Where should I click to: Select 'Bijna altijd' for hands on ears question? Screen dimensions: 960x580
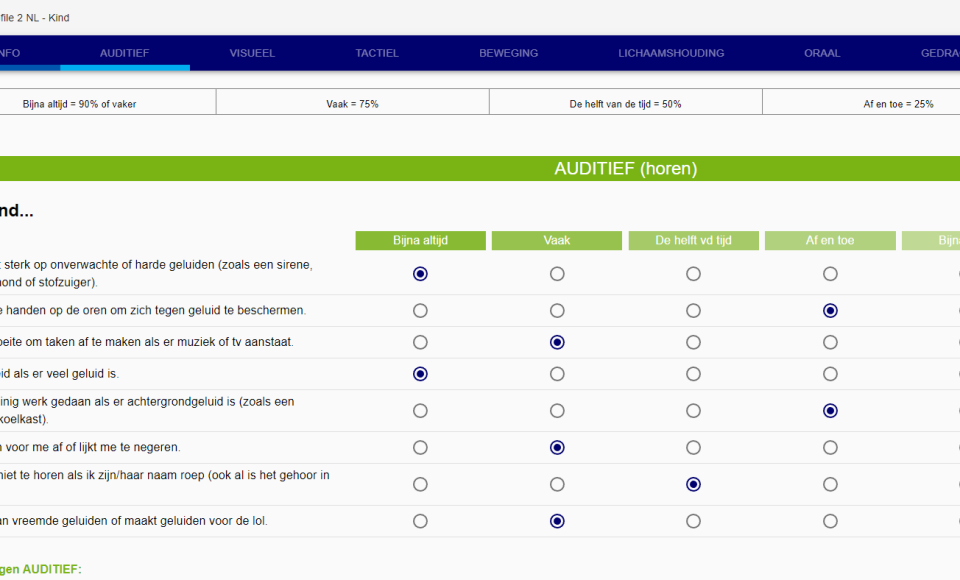pyautogui.click(x=420, y=311)
